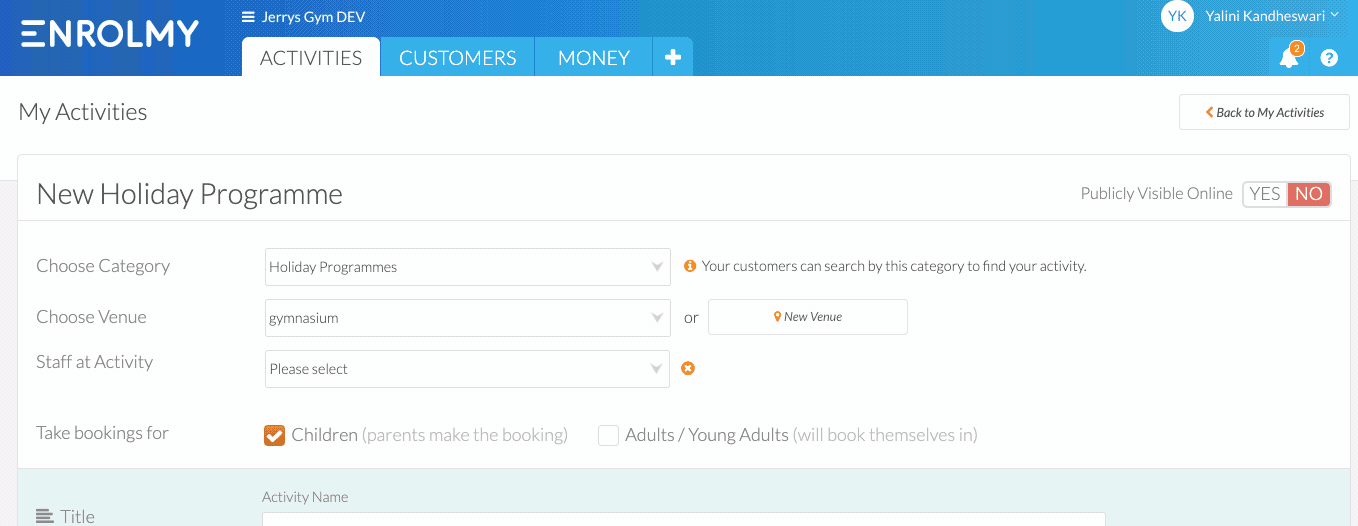Open the hamburger menu beside Jerrys Gym DEV

pyautogui.click(x=248, y=17)
